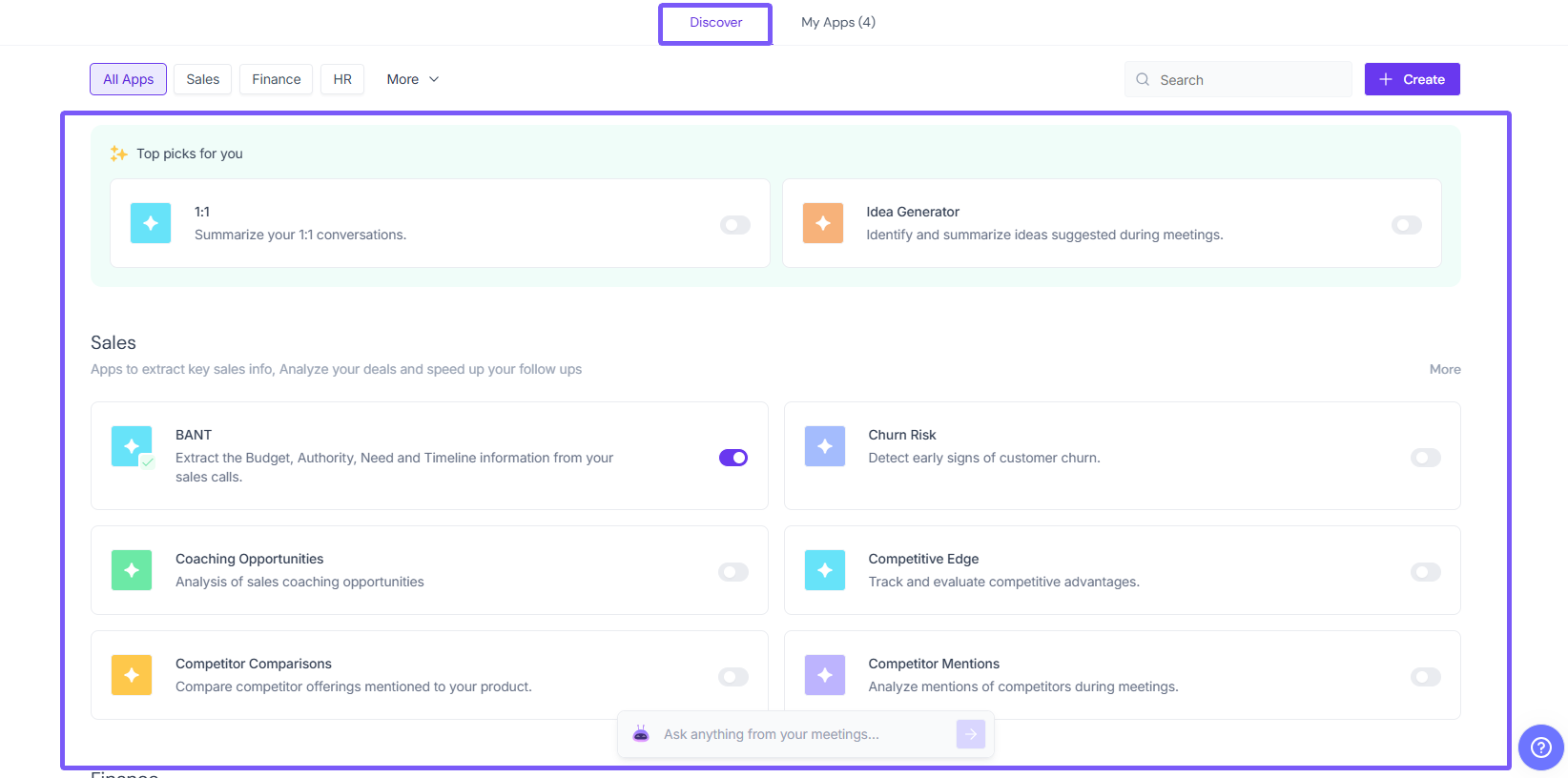Open the BANT app title
This screenshot has width=1568, height=778.
coord(194,435)
